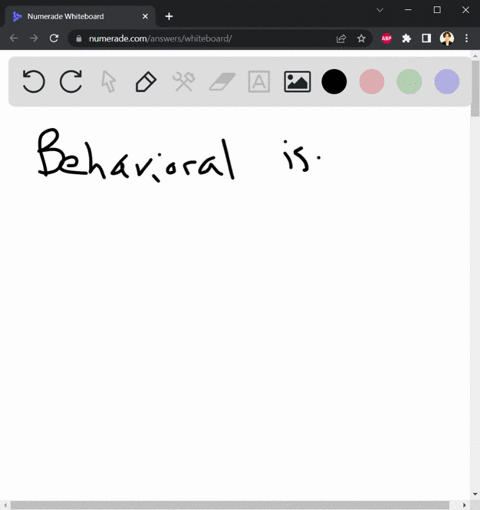
Task: Select the pointer selection tool
Action: (109, 81)
